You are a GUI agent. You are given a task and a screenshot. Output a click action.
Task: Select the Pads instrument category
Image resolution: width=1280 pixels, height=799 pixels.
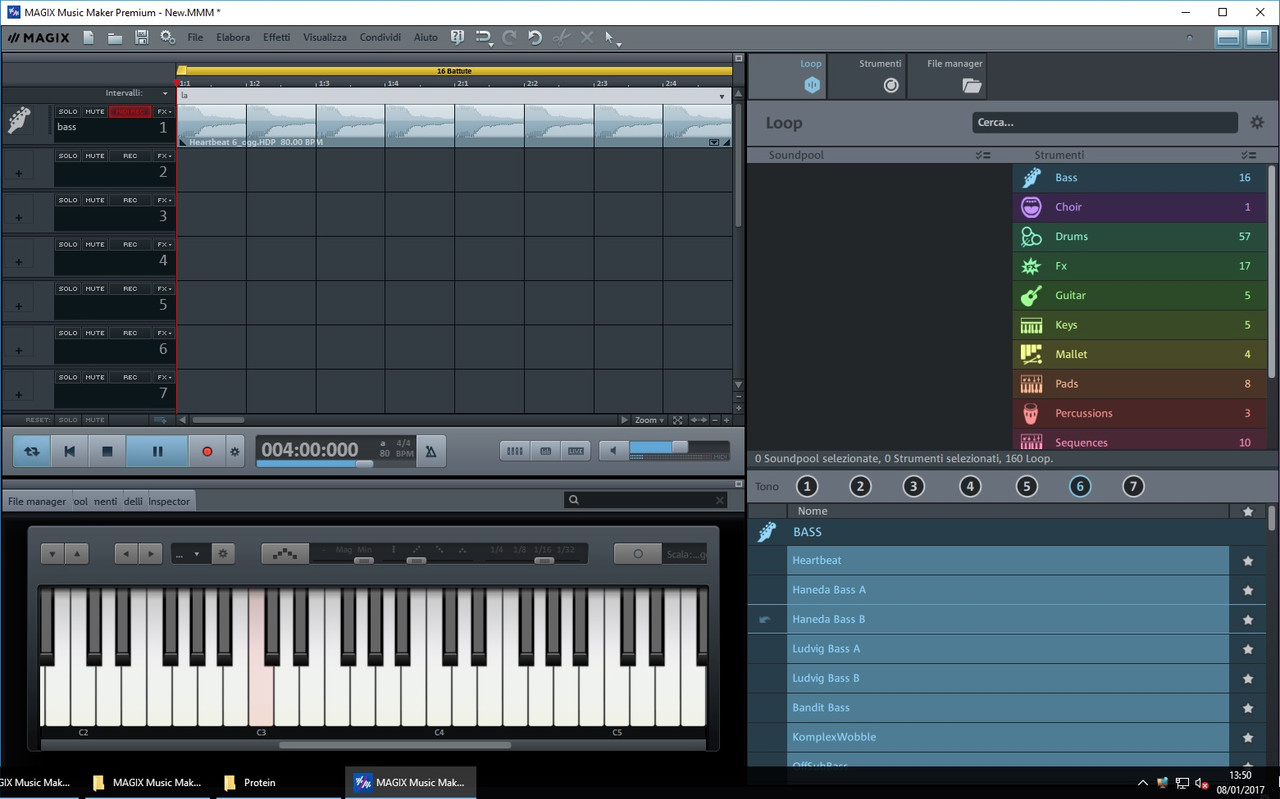[1140, 384]
